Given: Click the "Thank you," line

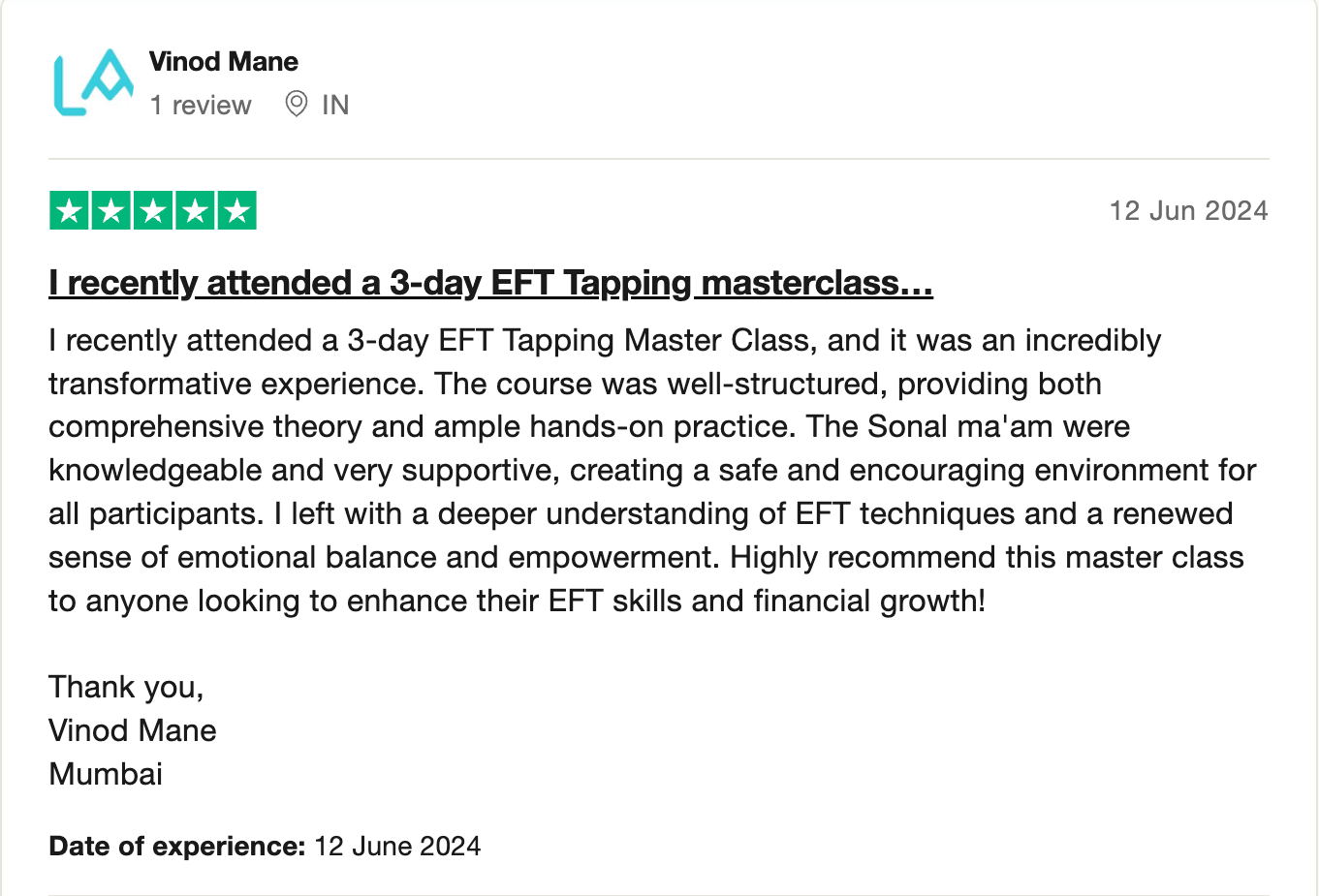Looking at the screenshot, I should [x=126, y=687].
